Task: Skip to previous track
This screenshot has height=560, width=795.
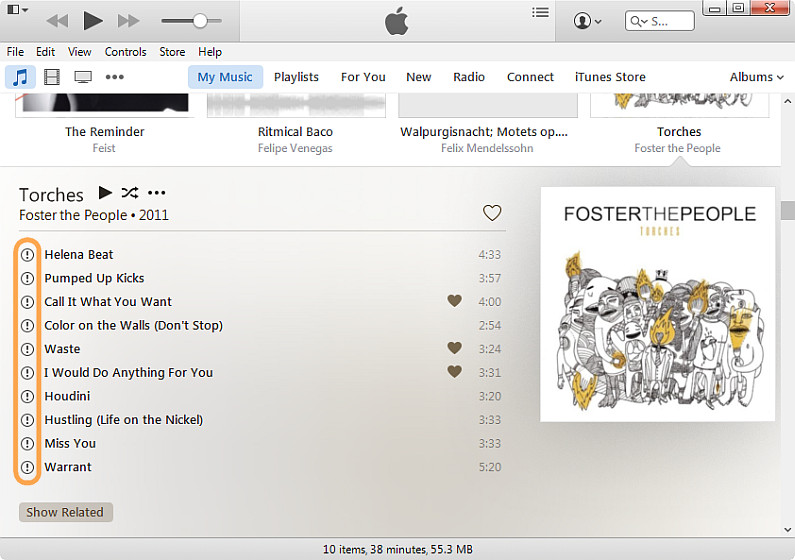Action: point(57,21)
